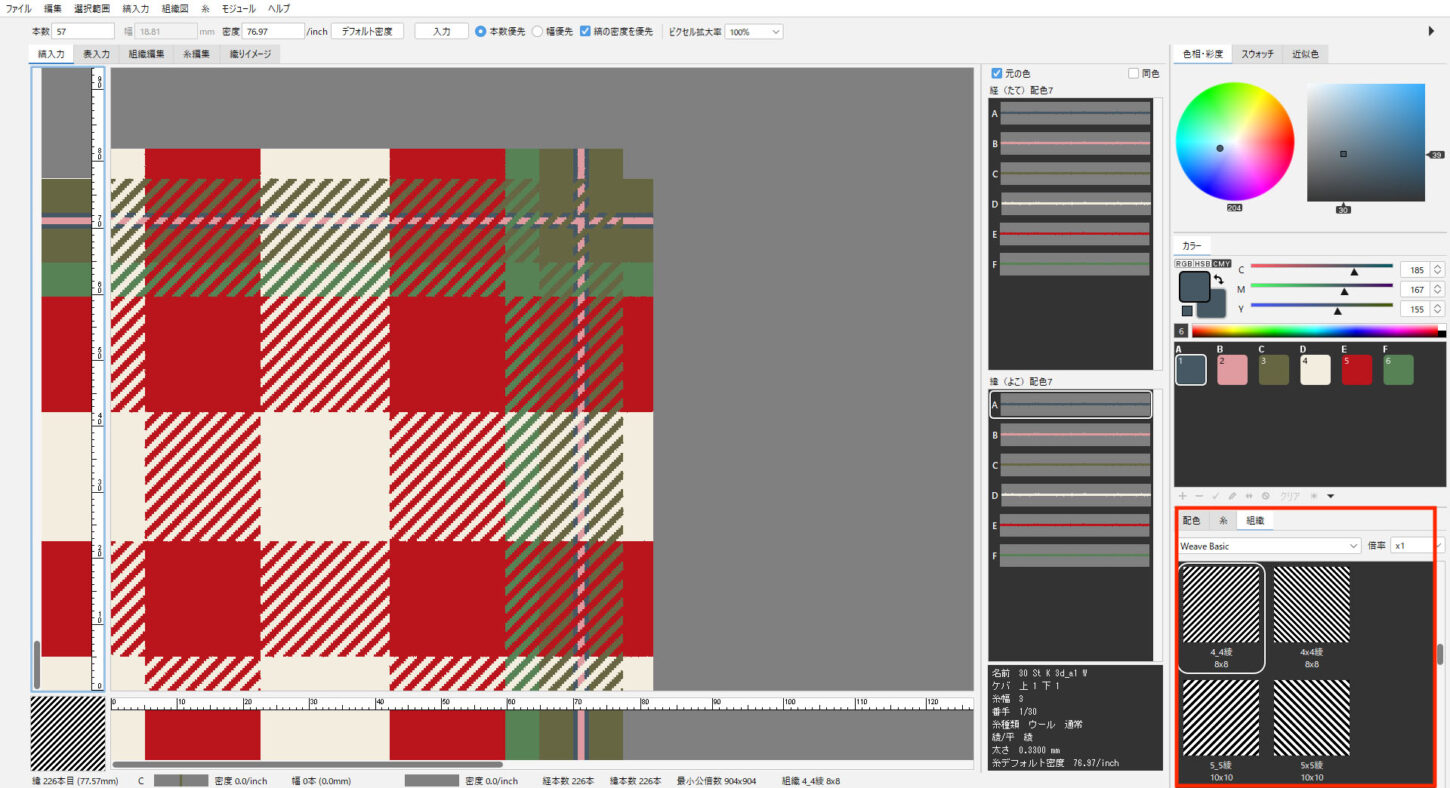Enable the 同色 checkbox
1450x788 pixels.
tap(1133, 73)
